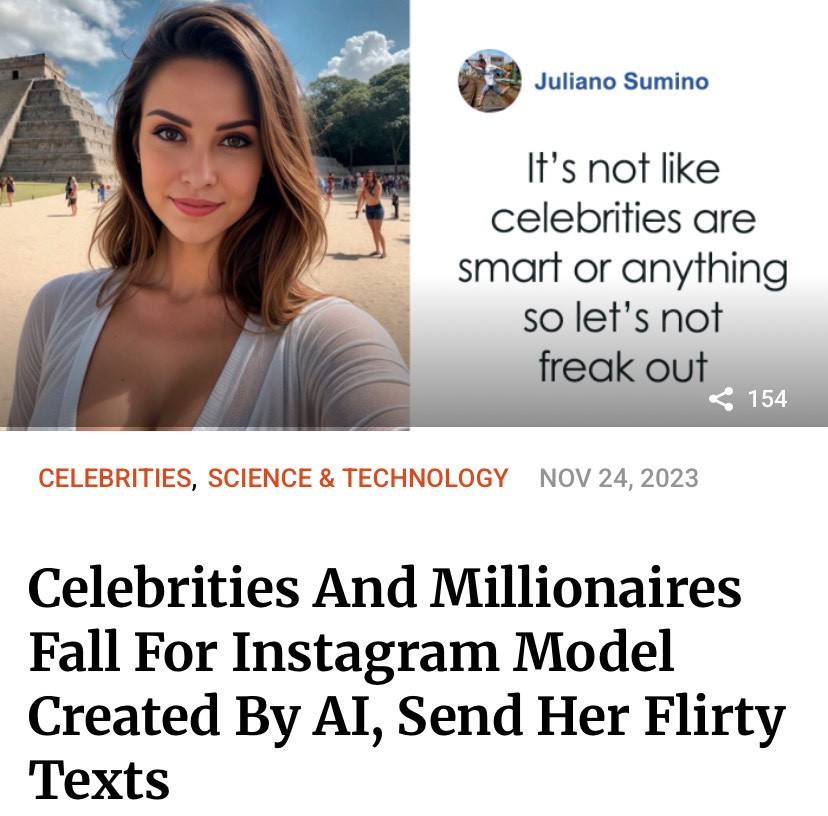
Task: Click the woman's face in the selfie photo
Action: click(x=201, y=153)
